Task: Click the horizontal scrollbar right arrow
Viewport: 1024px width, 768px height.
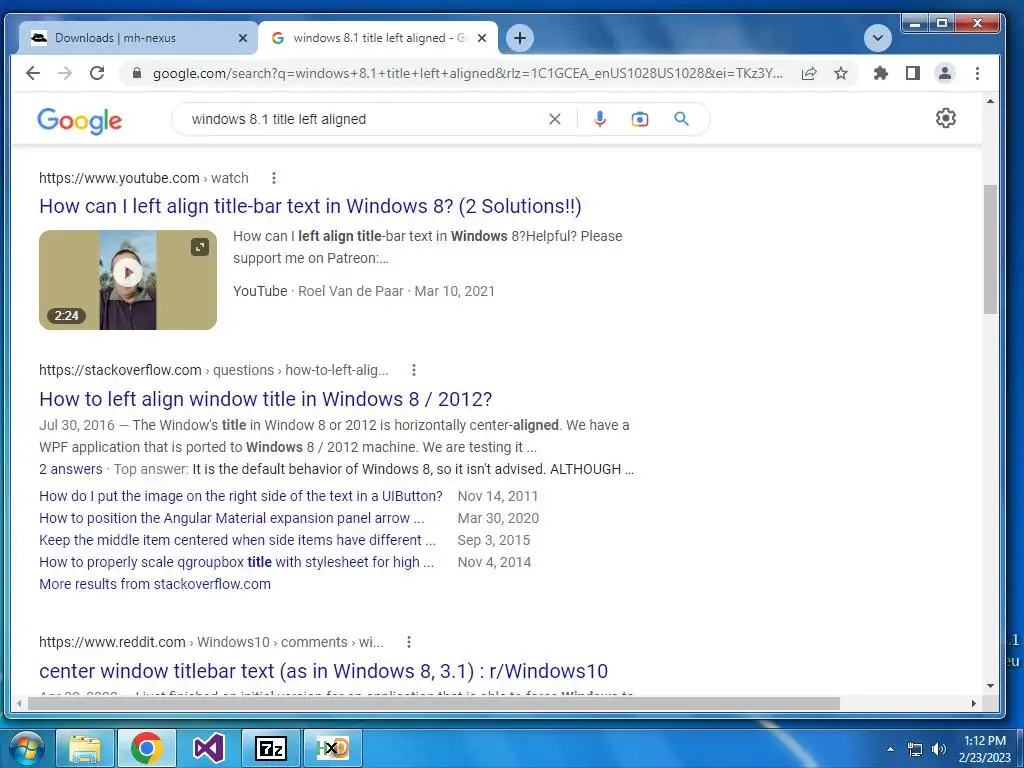Action: (x=974, y=703)
